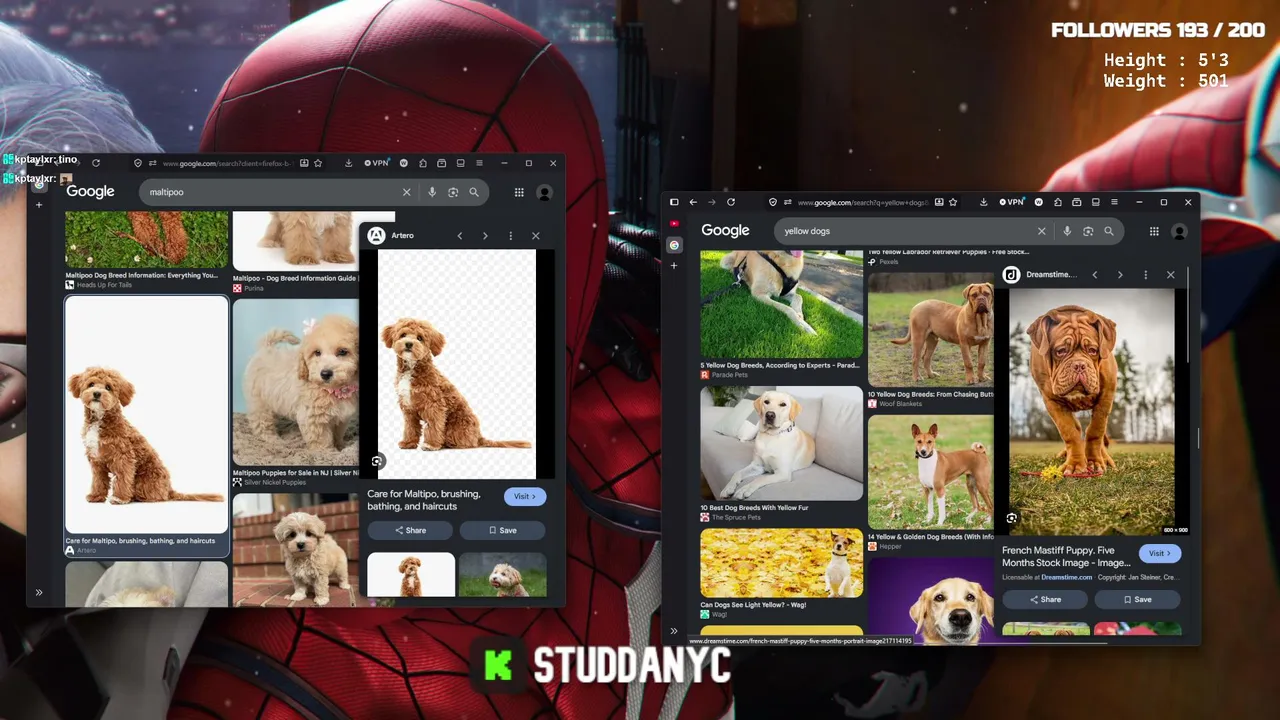1280x720 pixels.
Task: Visit the Artero maltipoo care page
Action: pyautogui.click(x=525, y=496)
